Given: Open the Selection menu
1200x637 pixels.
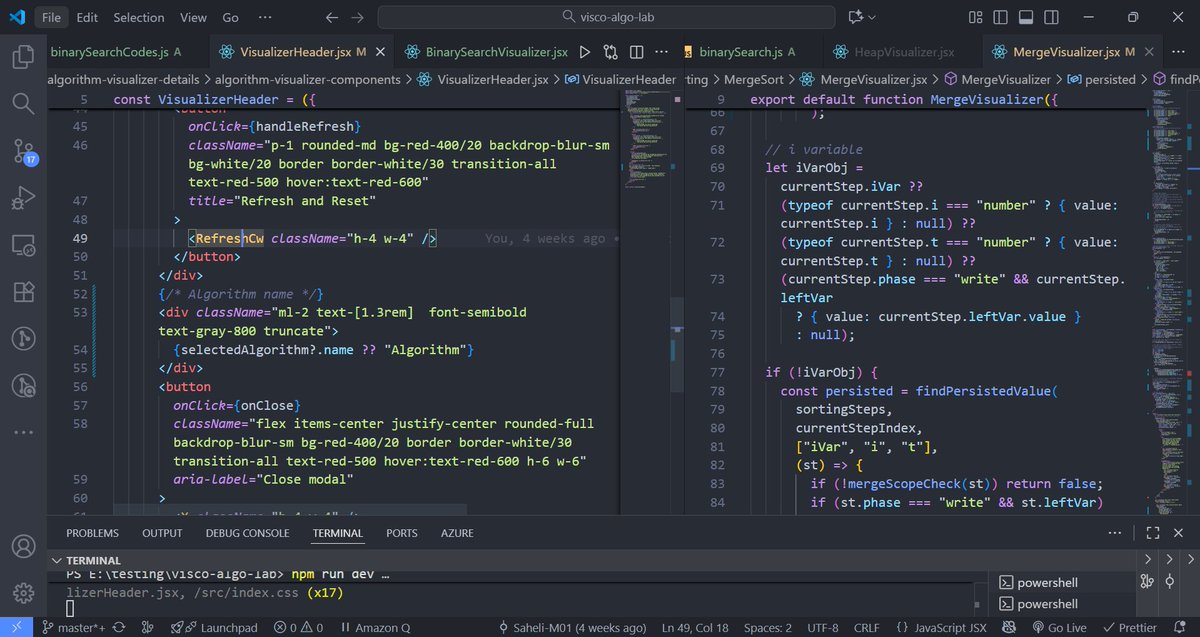Looking at the screenshot, I should coord(138,17).
